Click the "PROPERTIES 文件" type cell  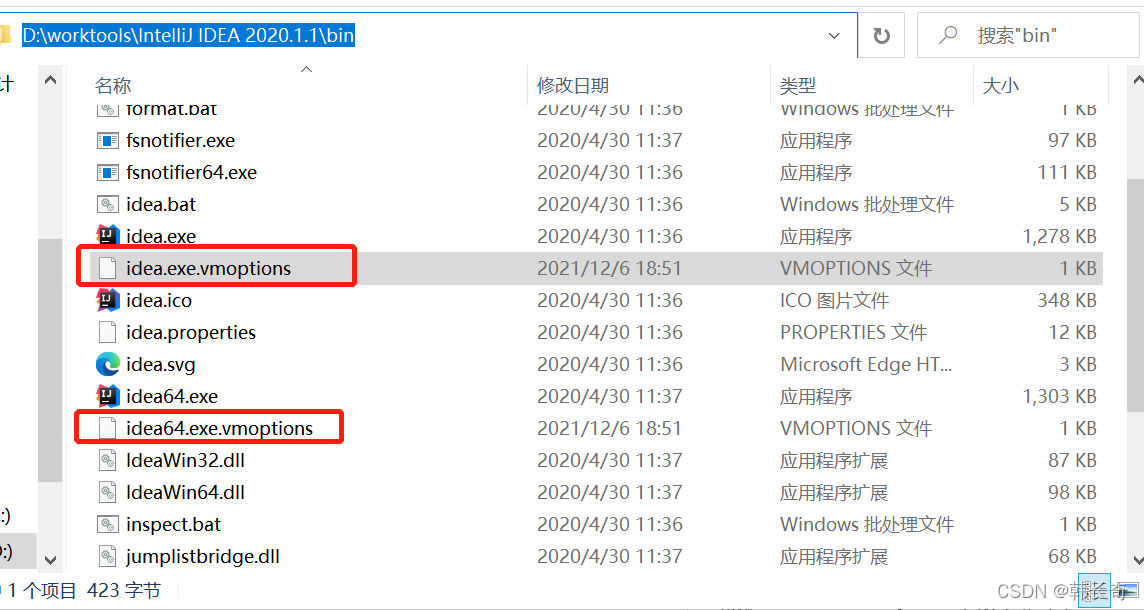pos(854,332)
